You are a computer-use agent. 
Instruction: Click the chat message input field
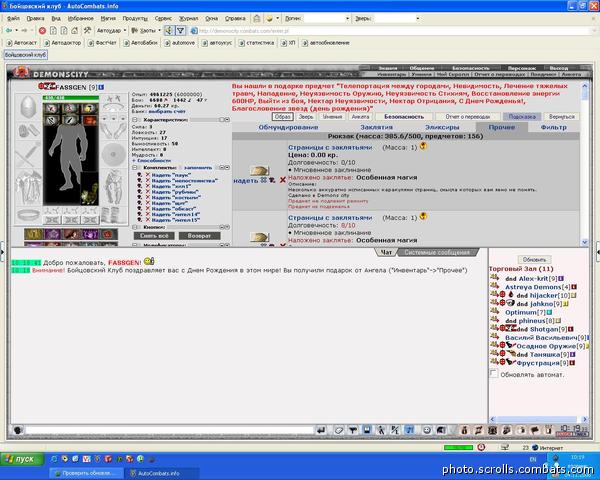point(169,430)
